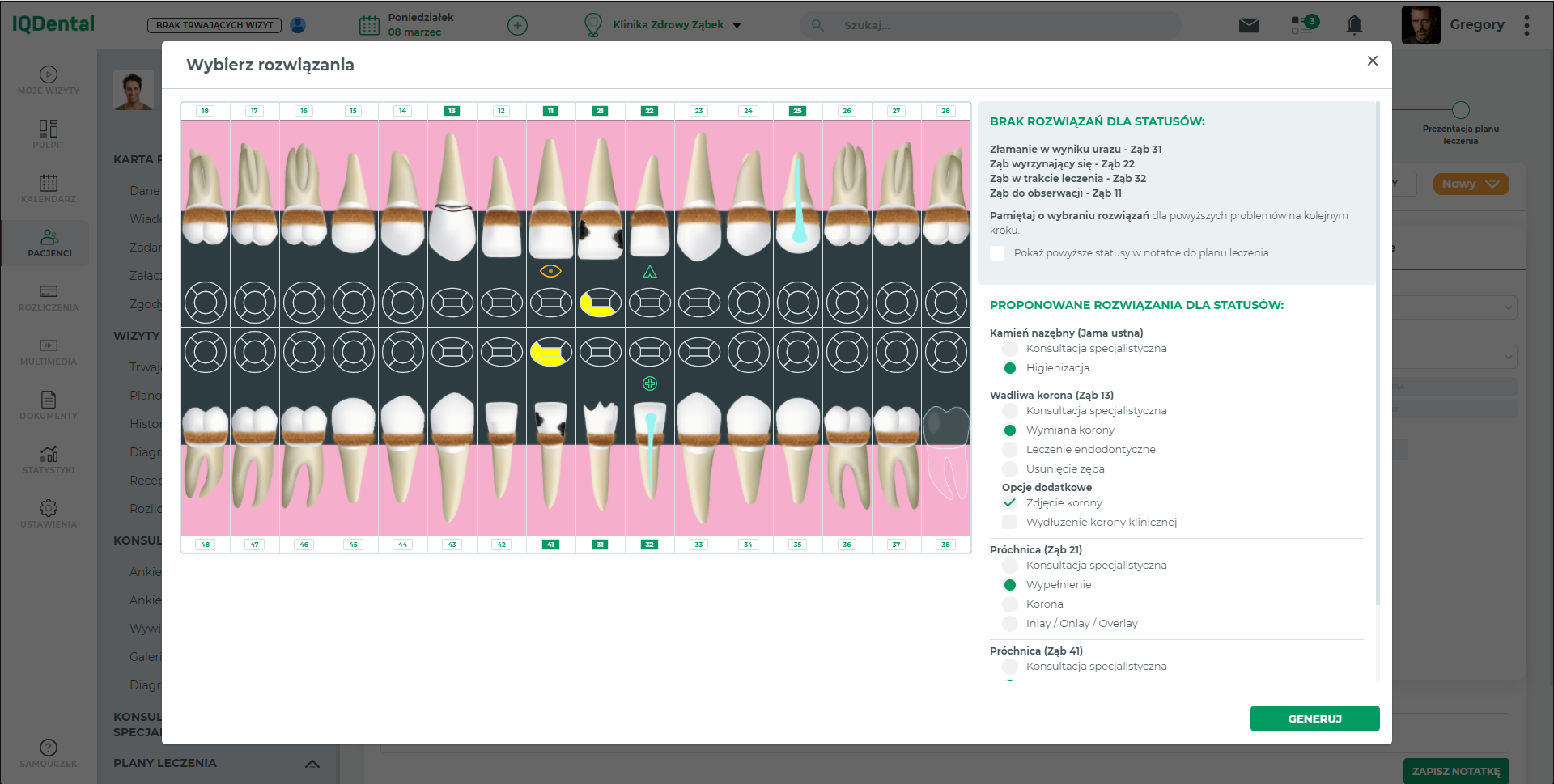Screen dimensions: 1554x784
Task: Close the Wybierz rozwiązania dialog
Action: coord(1372,61)
